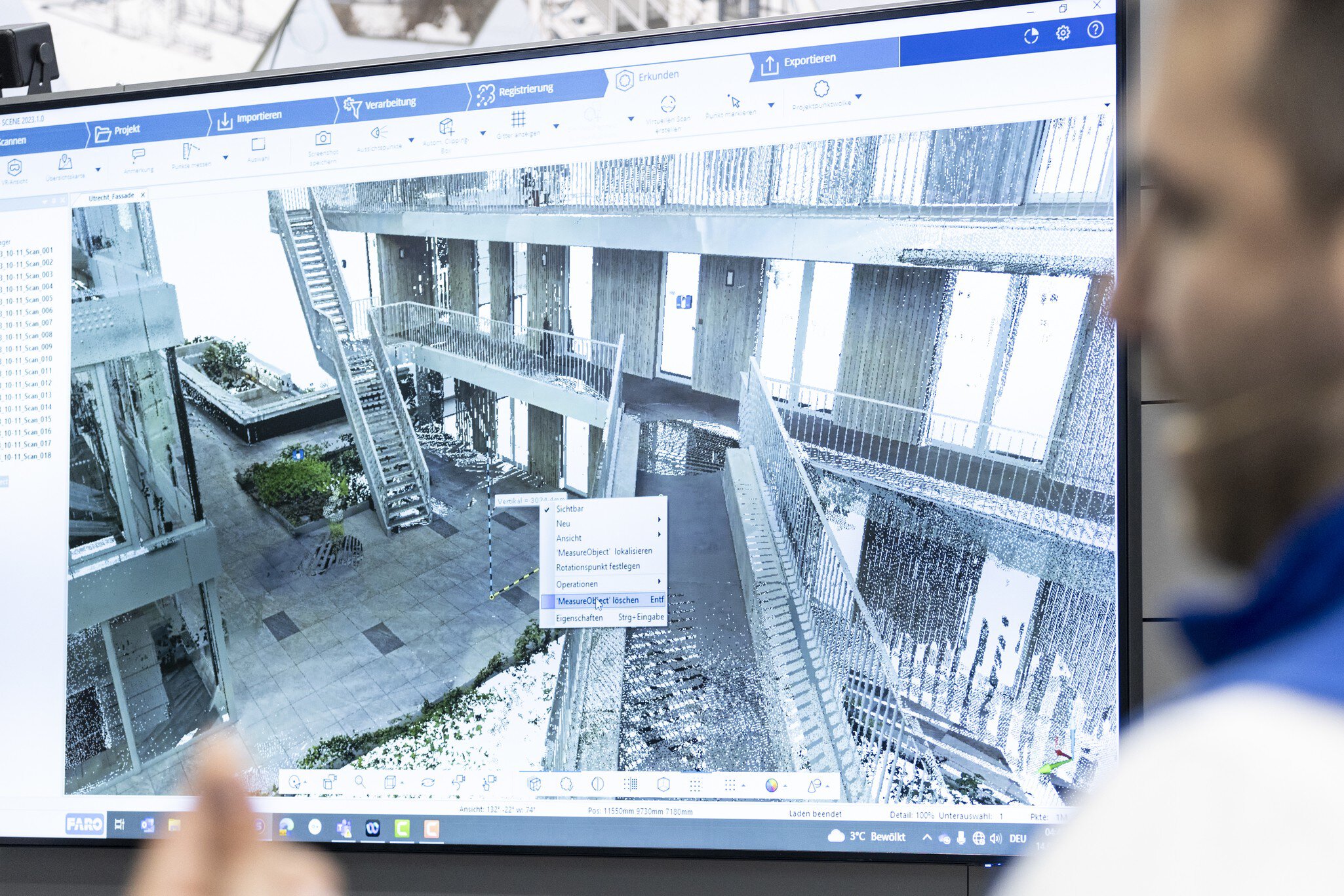This screenshot has height=896, width=1344.
Task: Expand the Aussichtspunkte dropdown arrow
Action: [x=411, y=140]
